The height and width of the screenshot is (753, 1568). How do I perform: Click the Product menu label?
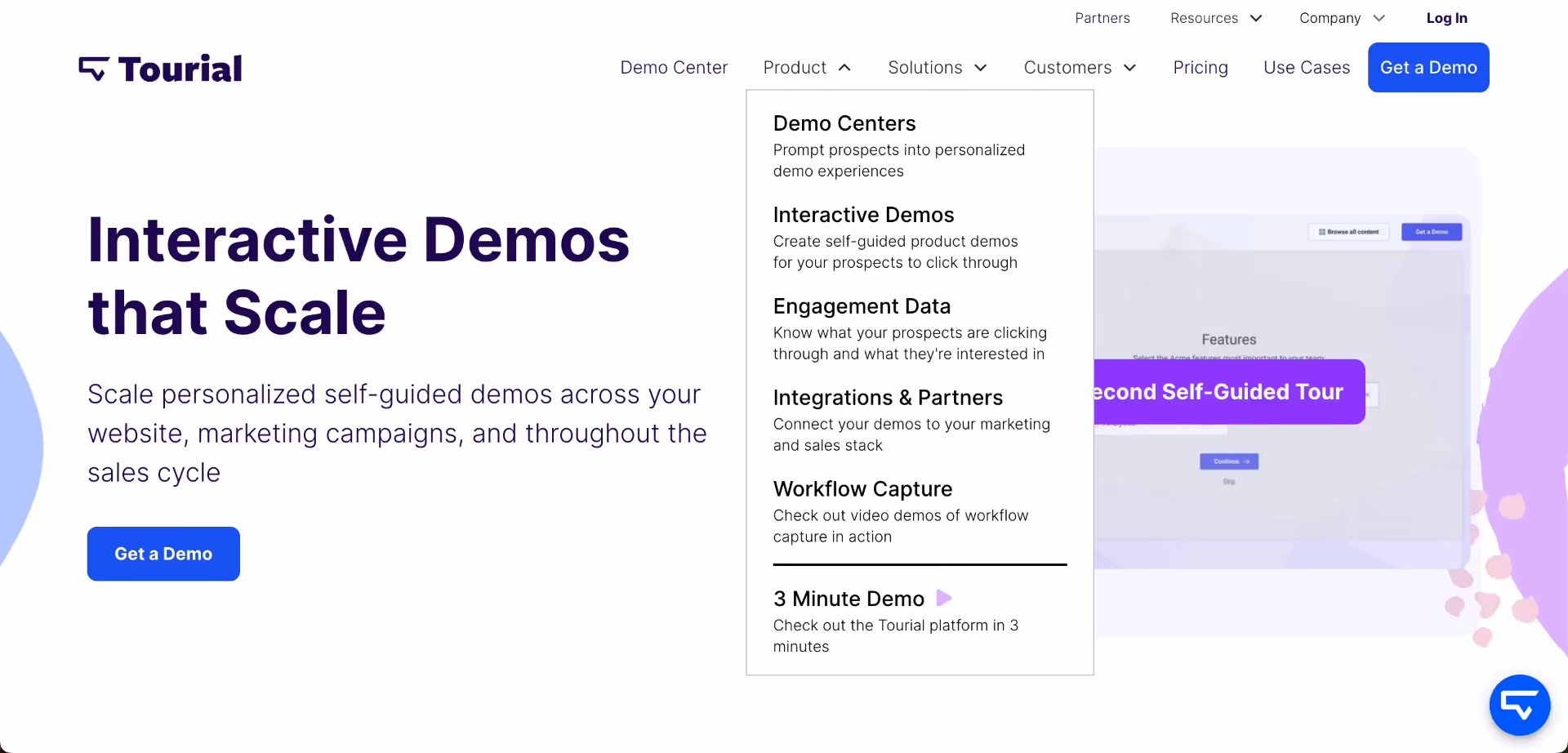(x=795, y=68)
